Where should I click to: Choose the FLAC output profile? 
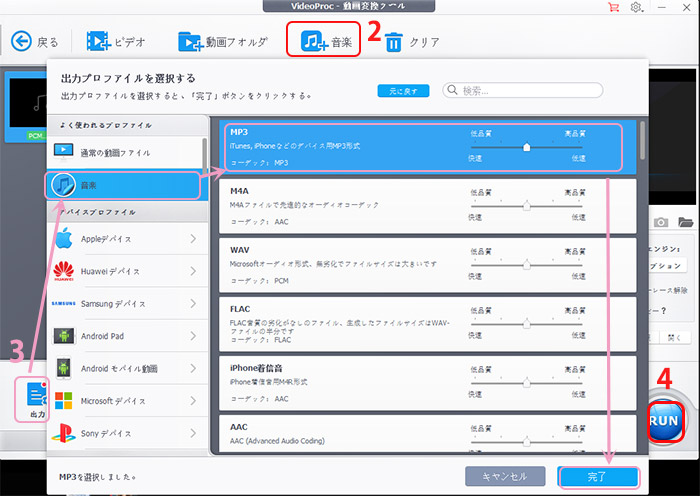coord(427,324)
